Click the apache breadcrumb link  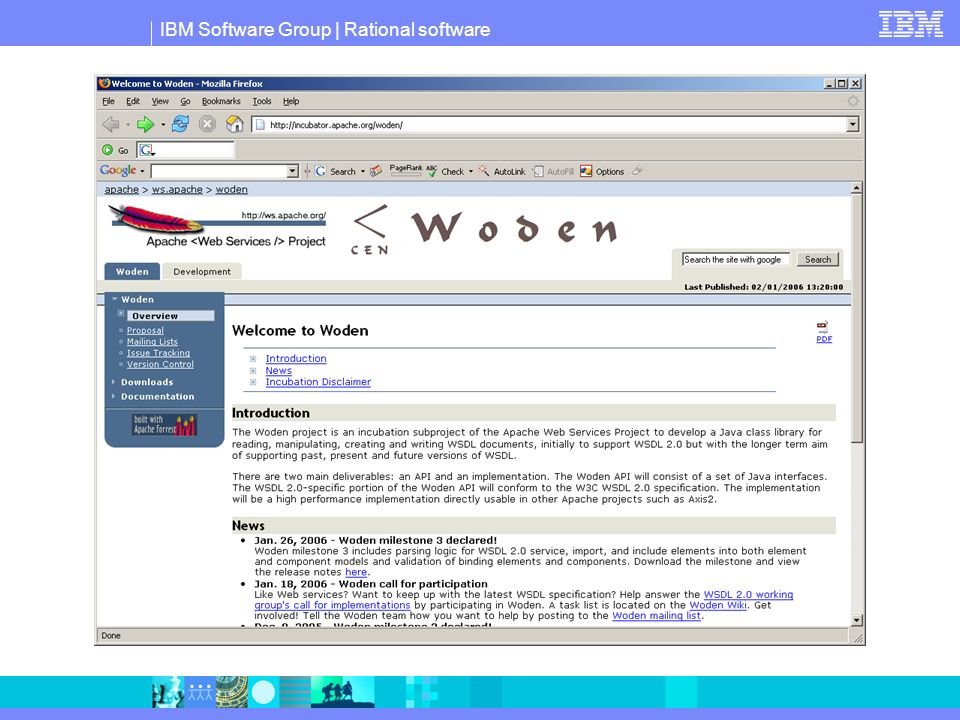click(122, 189)
